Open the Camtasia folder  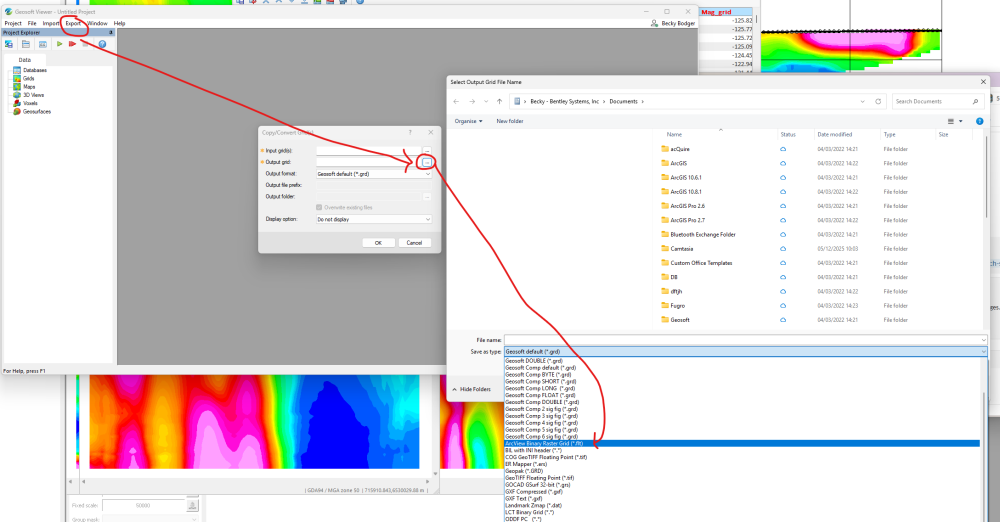point(681,249)
